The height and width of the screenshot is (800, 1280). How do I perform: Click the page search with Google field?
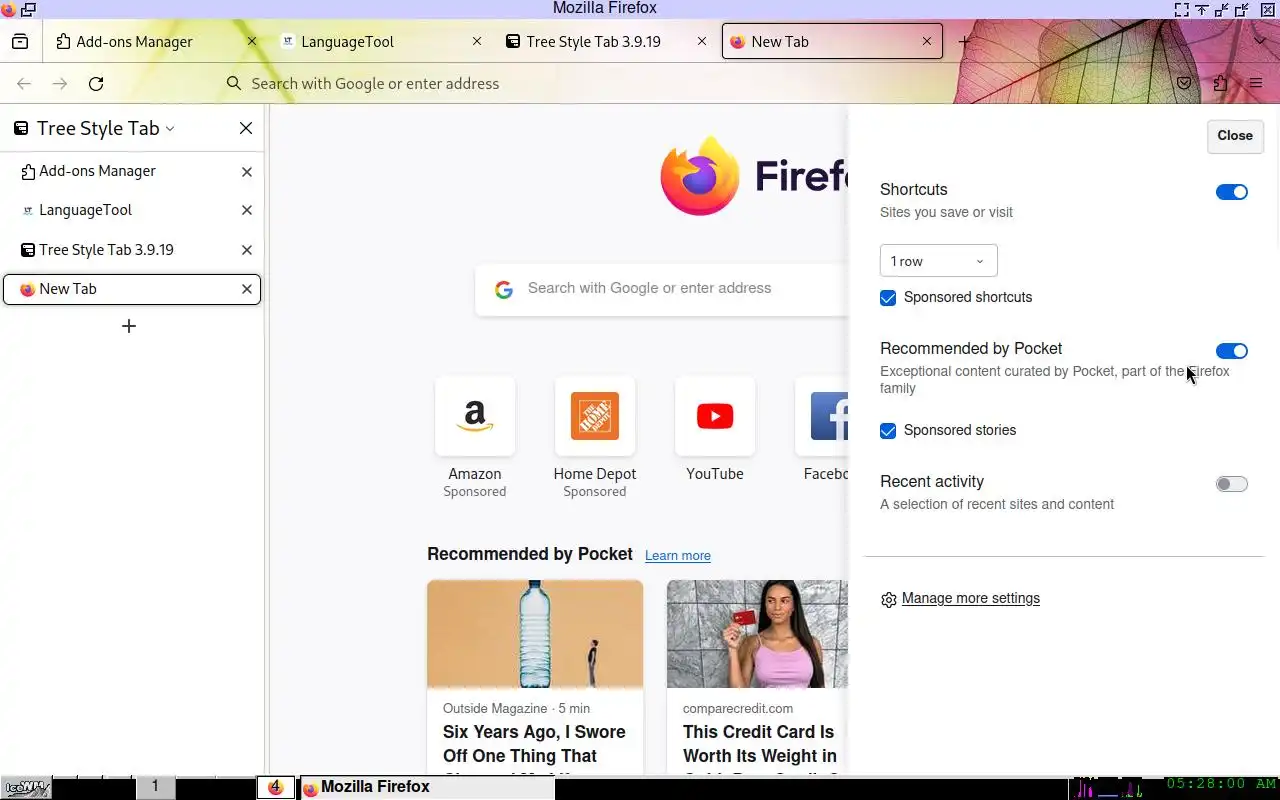662,289
